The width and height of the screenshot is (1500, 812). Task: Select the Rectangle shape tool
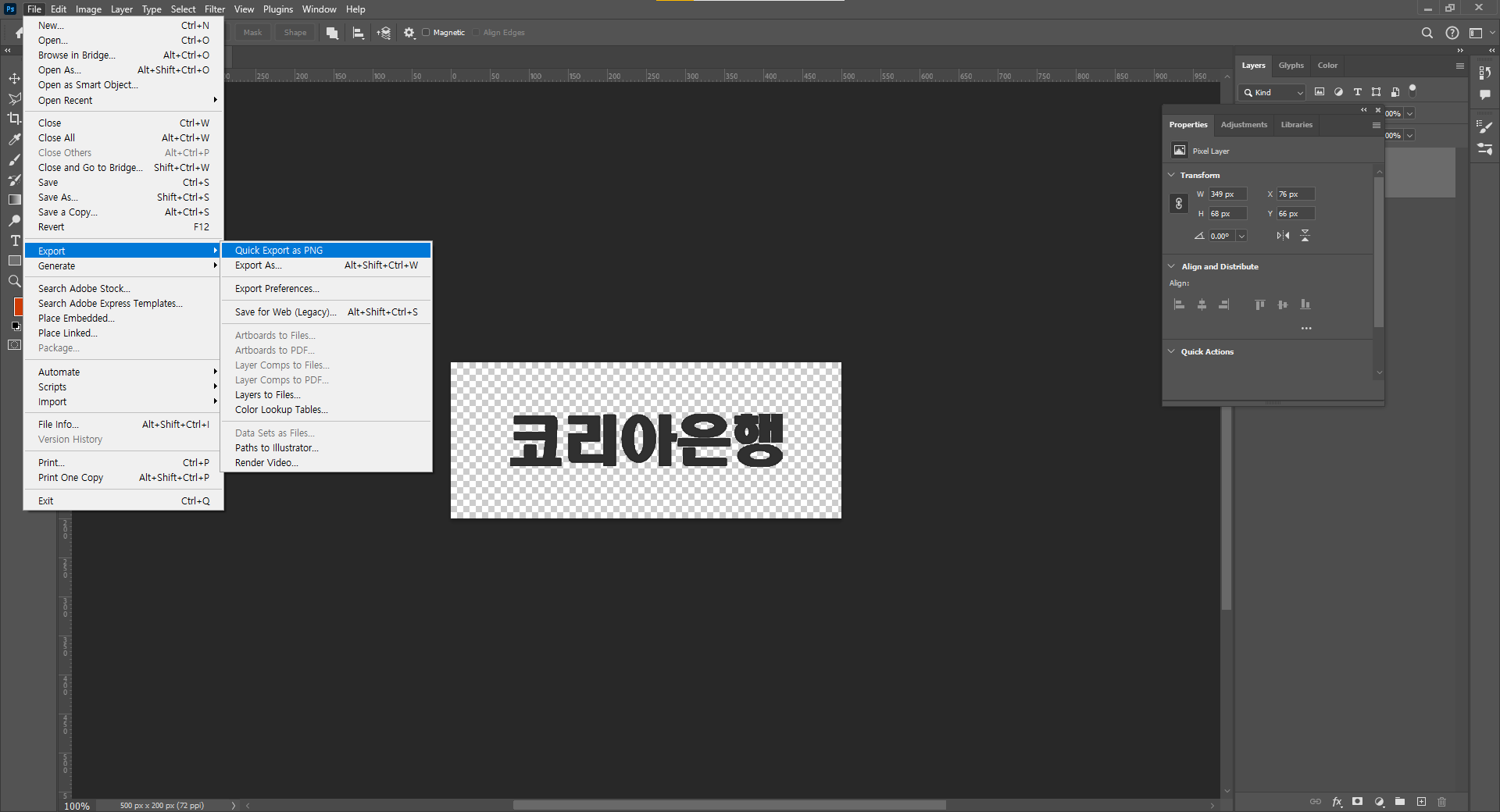click(x=14, y=261)
